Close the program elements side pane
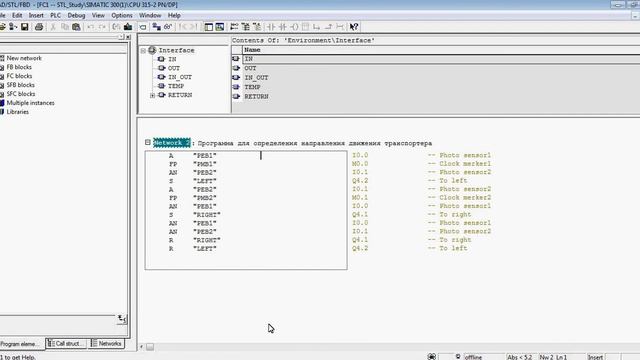This screenshot has height=360, width=640. click(x=128, y=37)
